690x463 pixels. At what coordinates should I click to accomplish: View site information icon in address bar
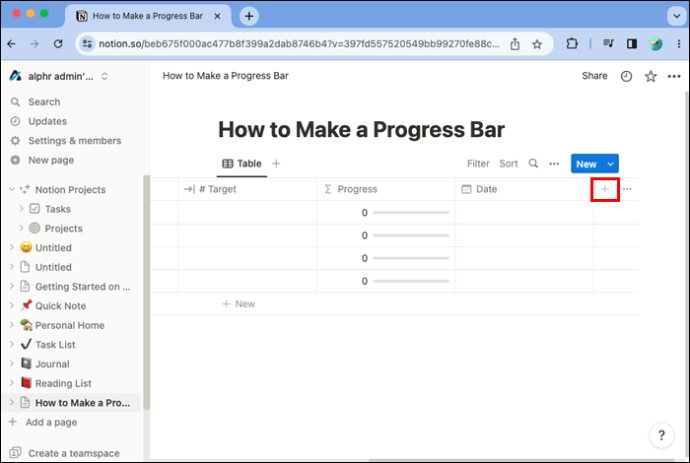coord(87,44)
